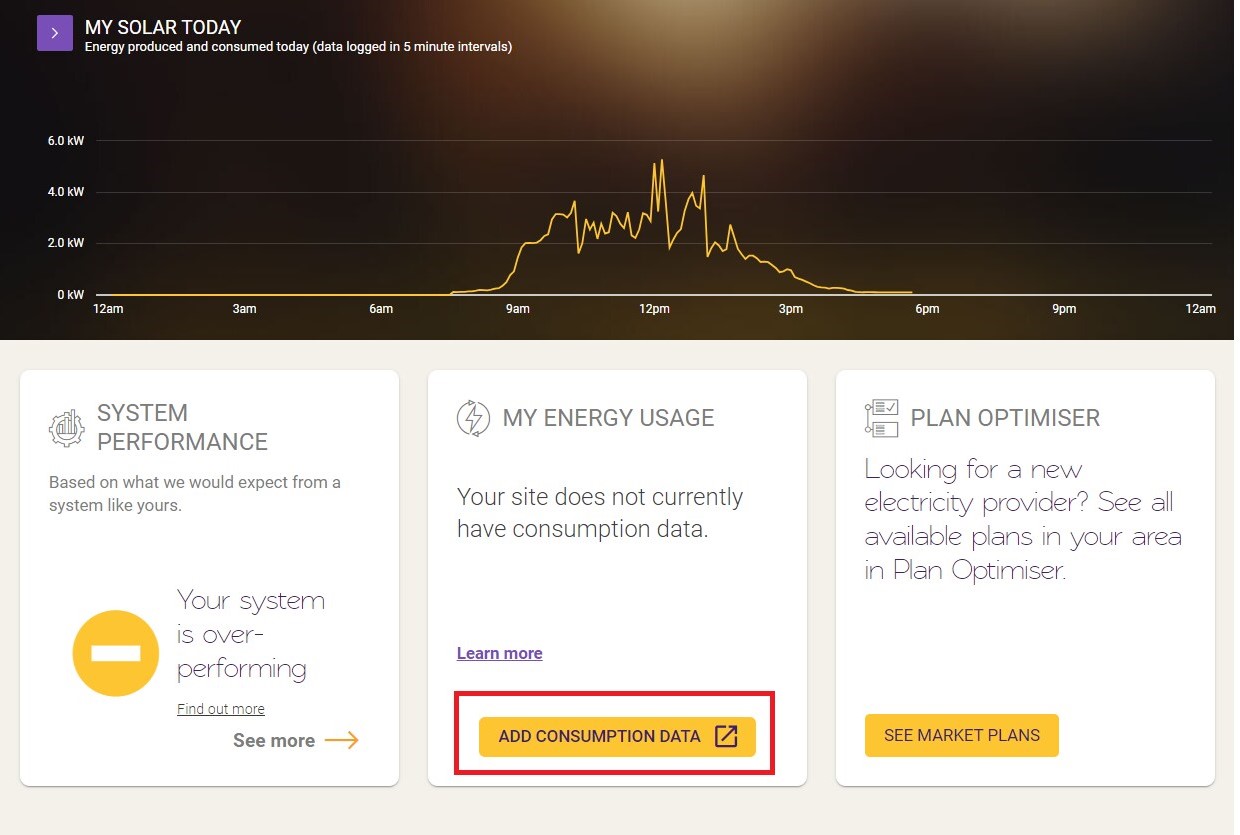This screenshot has height=835, width=1240.
Task: Click My Energy Usage lightning icon
Action: (473, 418)
